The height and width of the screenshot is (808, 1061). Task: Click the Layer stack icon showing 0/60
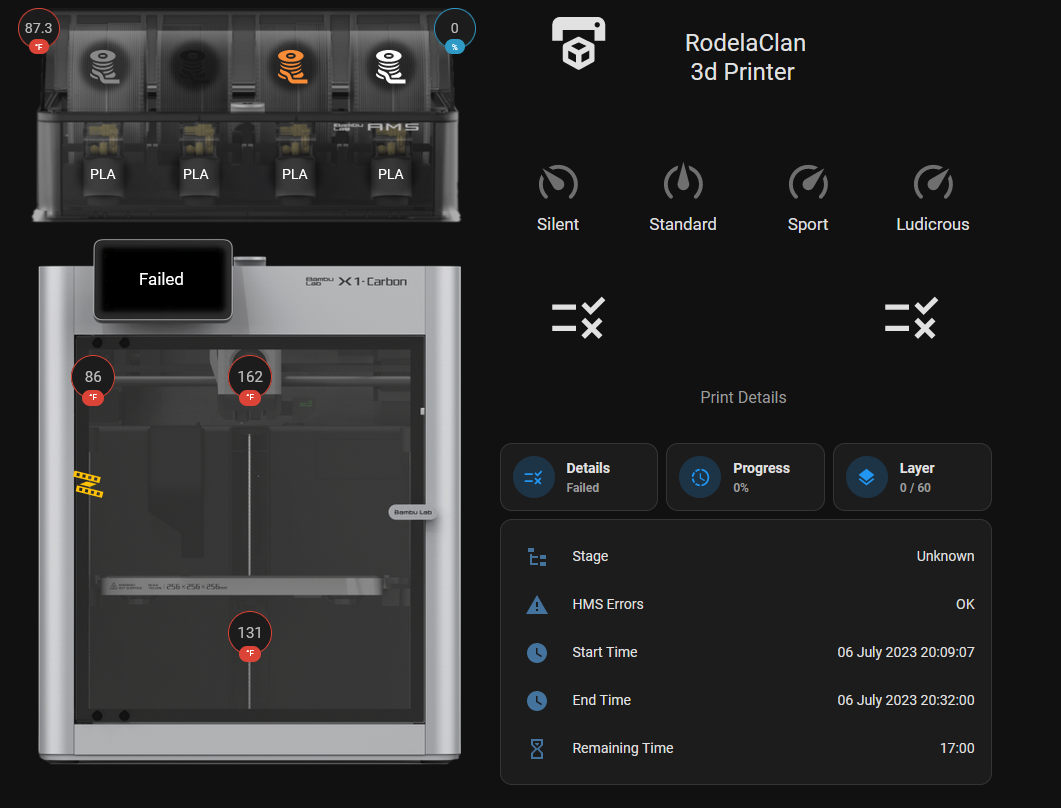tap(866, 477)
